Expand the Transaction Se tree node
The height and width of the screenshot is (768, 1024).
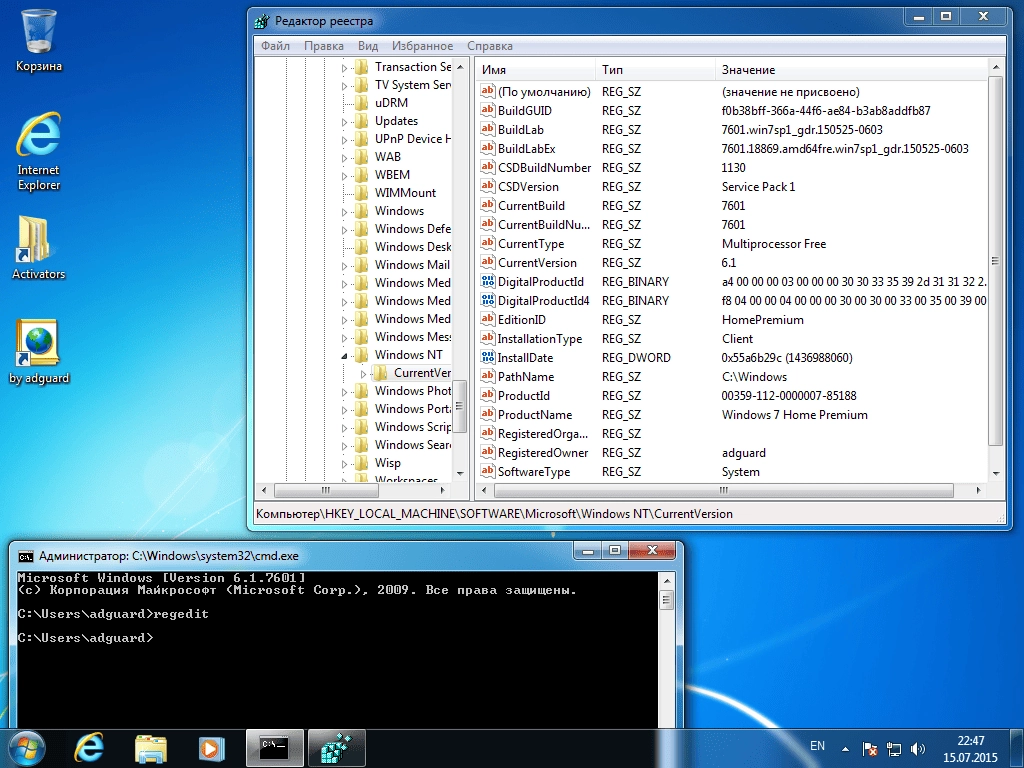tap(344, 67)
